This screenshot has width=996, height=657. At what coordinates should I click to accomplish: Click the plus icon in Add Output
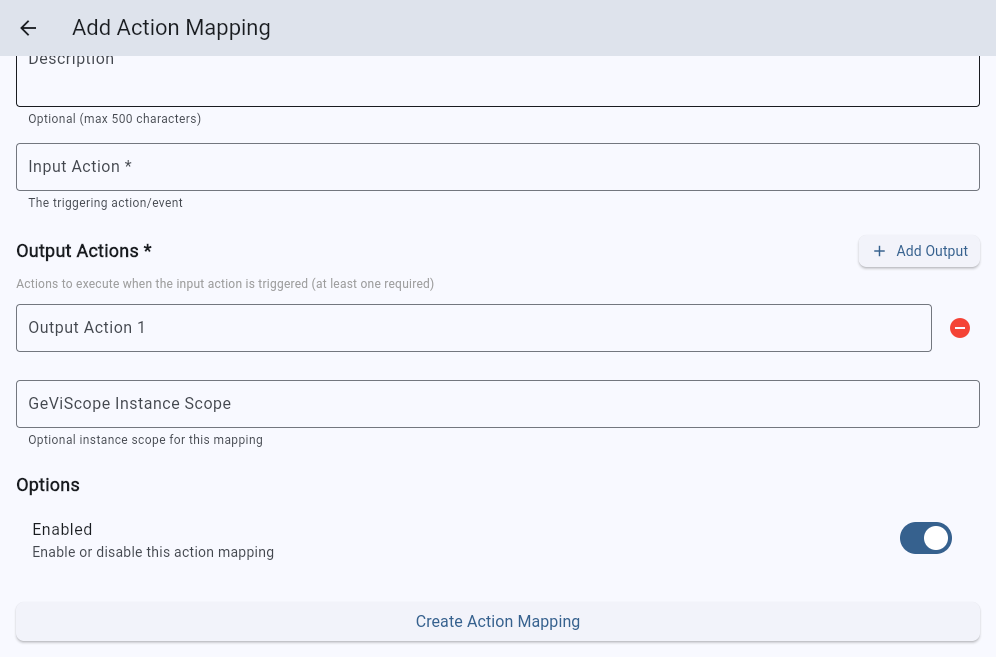pyautogui.click(x=879, y=251)
